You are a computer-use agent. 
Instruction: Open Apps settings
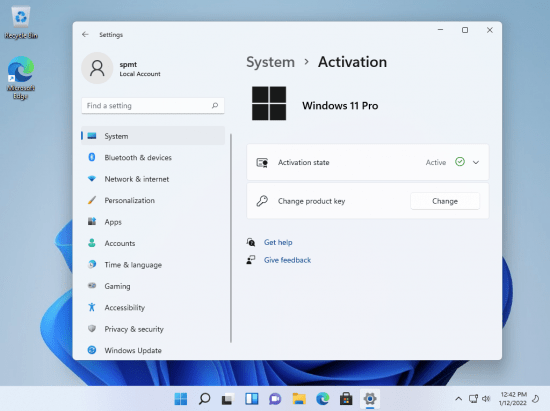(153, 222)
